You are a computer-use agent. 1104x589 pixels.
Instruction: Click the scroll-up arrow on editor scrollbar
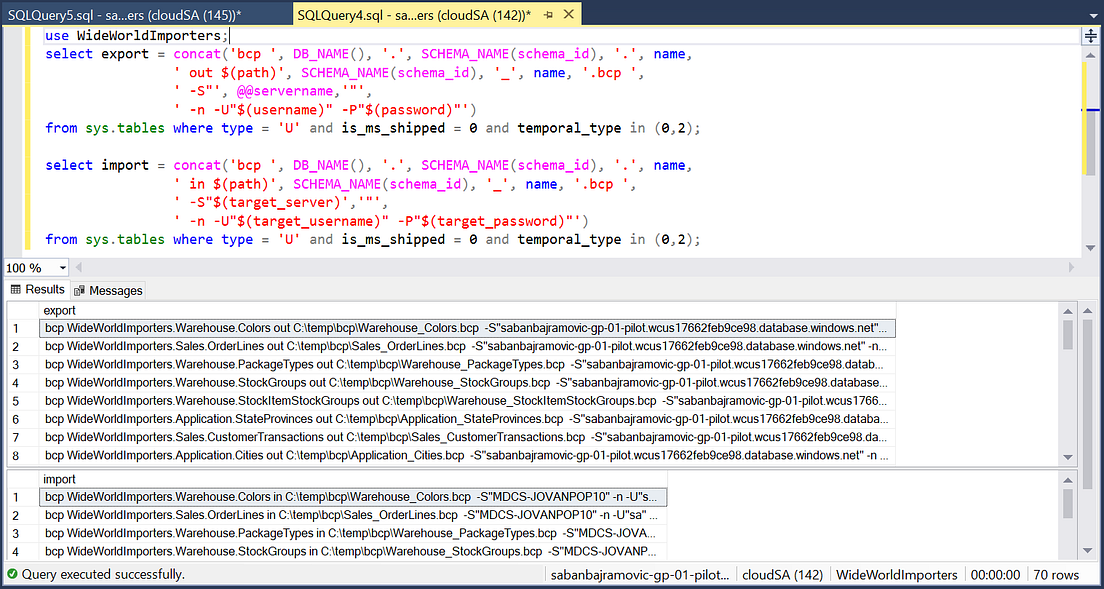pyautogui.click(x=1091, y=52)
